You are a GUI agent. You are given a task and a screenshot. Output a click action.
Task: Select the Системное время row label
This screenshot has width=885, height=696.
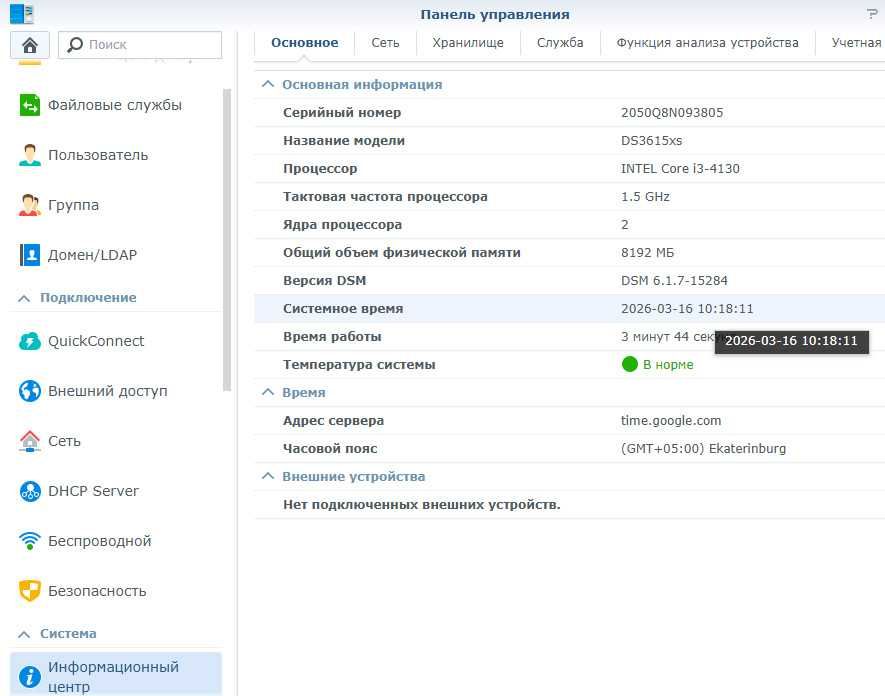coord(343,309)
